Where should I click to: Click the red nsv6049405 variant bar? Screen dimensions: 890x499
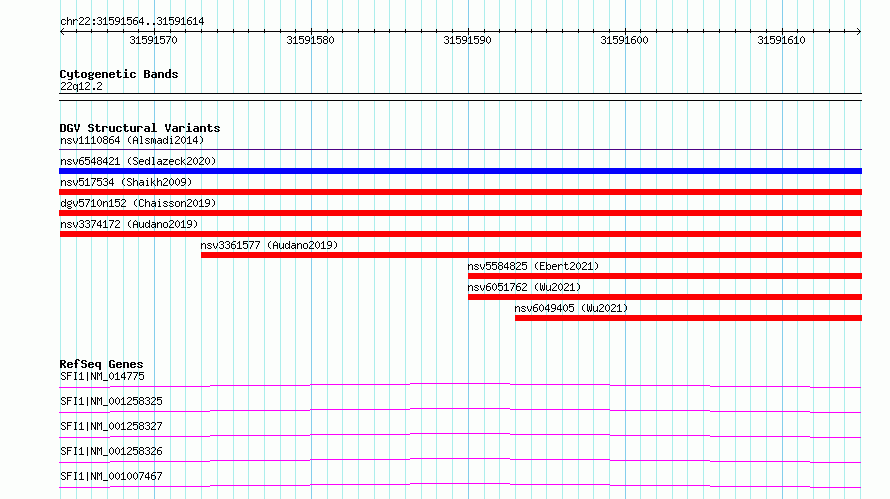click(x=689, y=318)
